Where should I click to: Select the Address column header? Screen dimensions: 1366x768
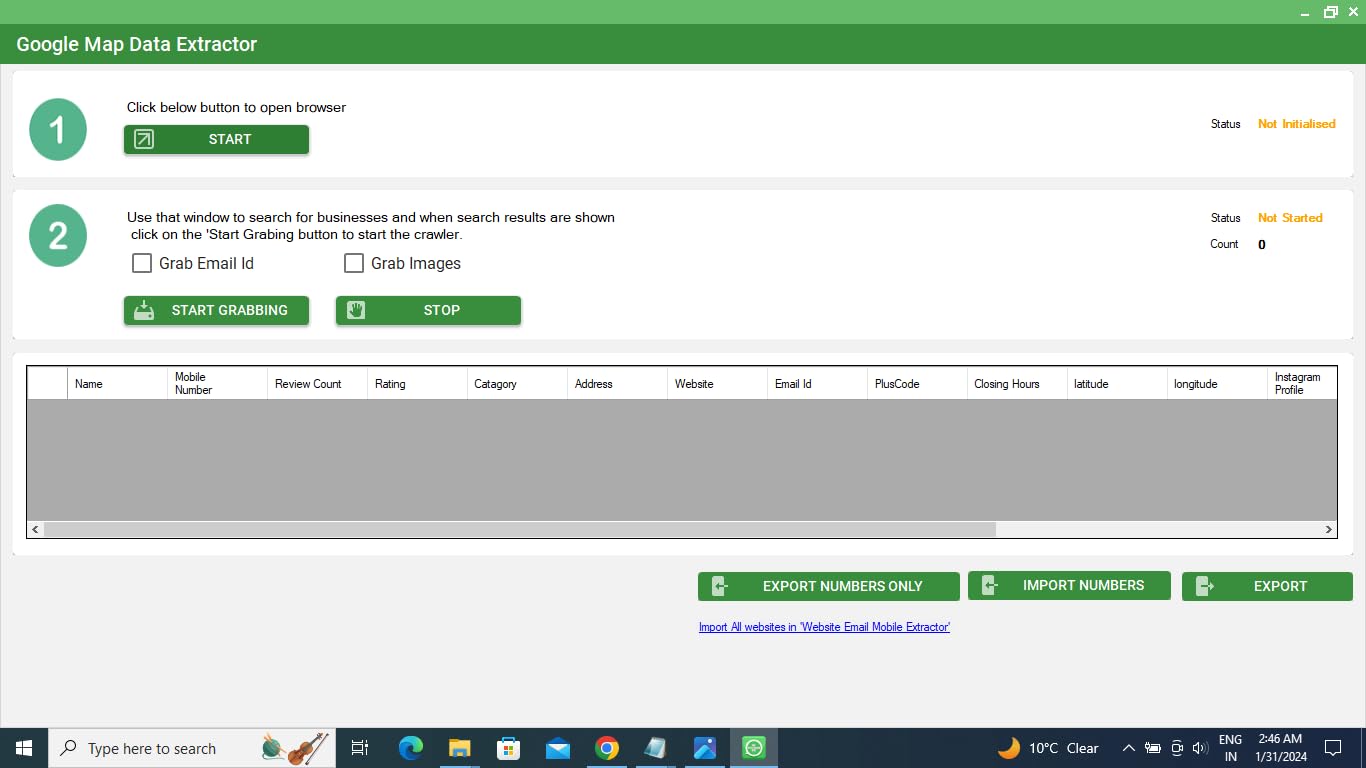coord(617,384)
